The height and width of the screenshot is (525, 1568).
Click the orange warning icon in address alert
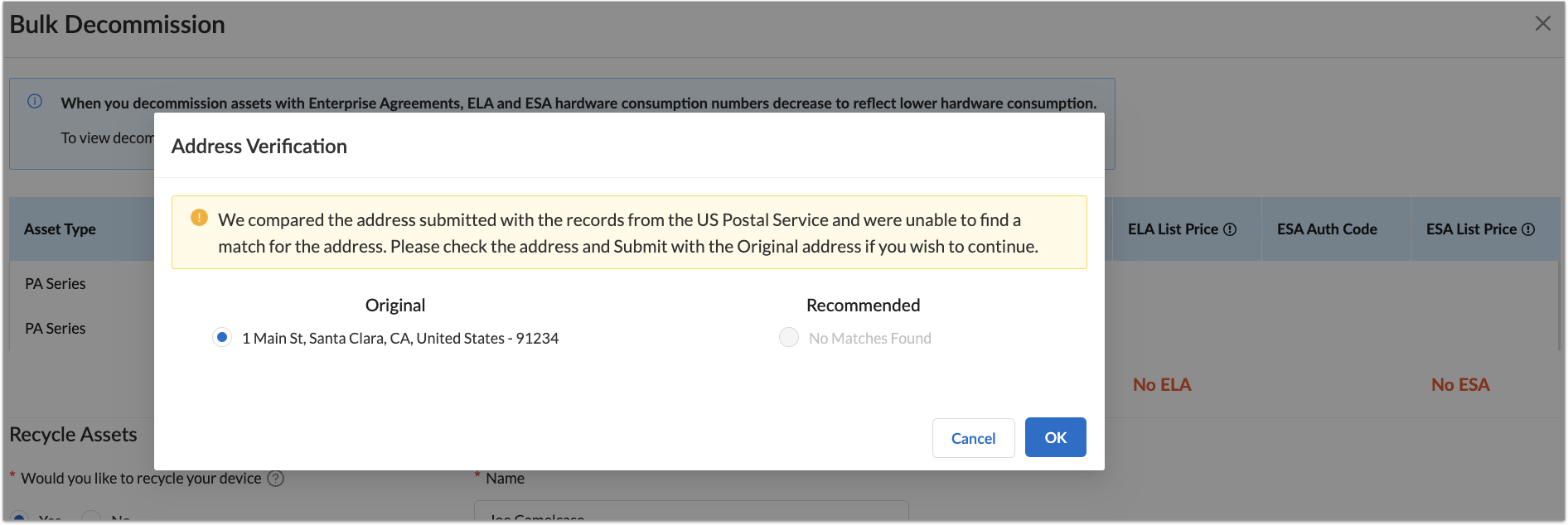pos(199,218)
